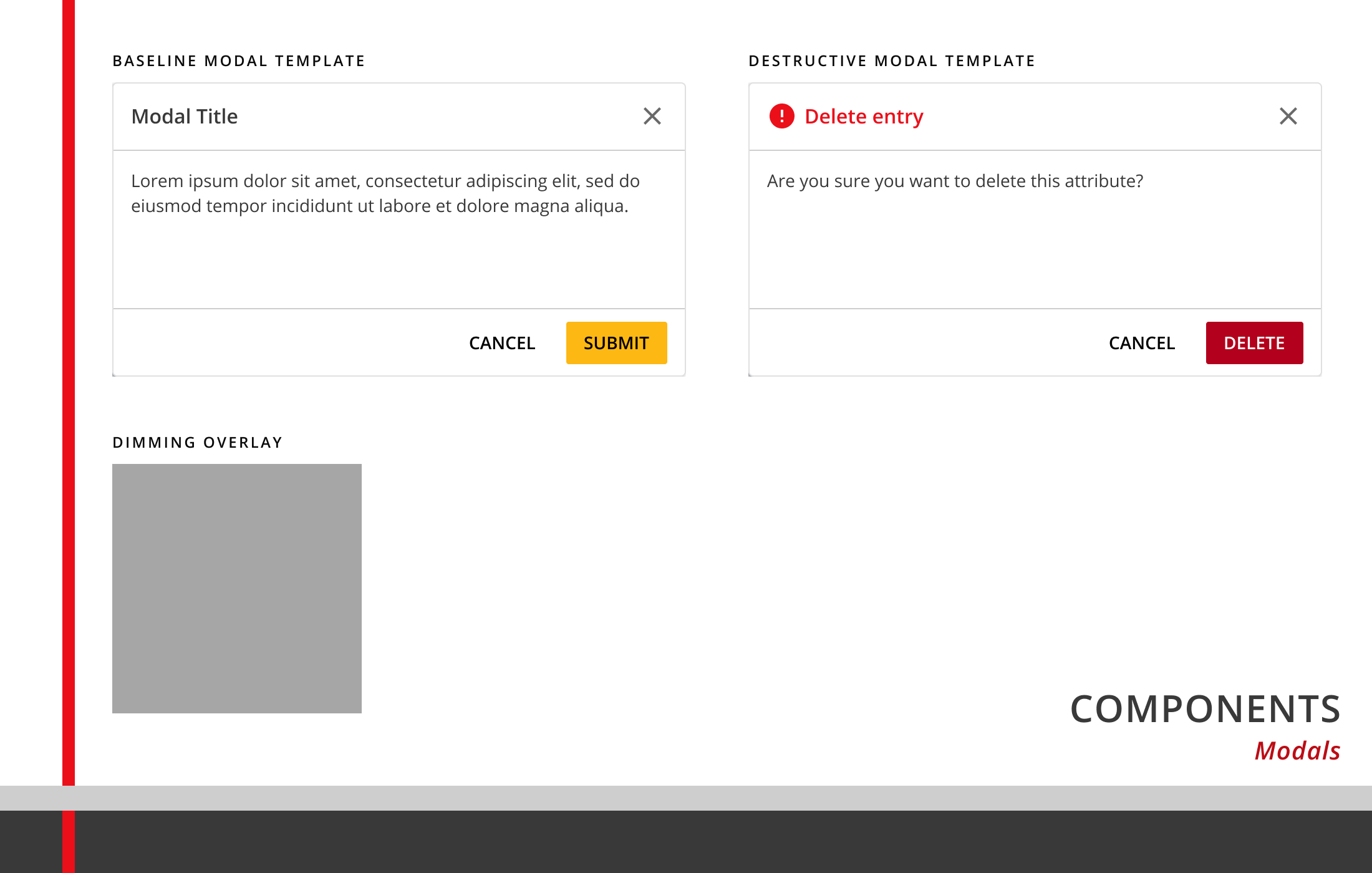Click the 'DIMMING OVERLAY' label

[x=198, y=443]
